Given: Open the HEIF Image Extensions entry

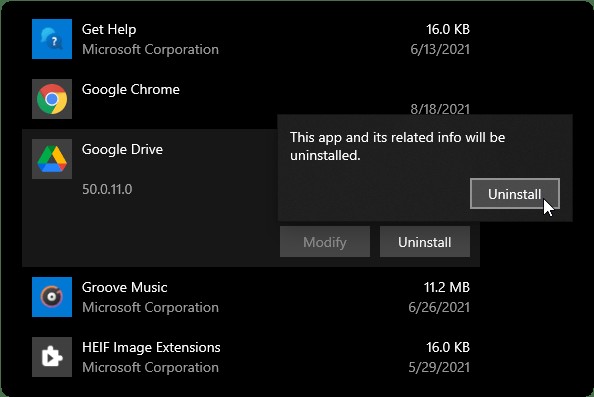Looking at the screenshot, I should (x=251, y=357).
